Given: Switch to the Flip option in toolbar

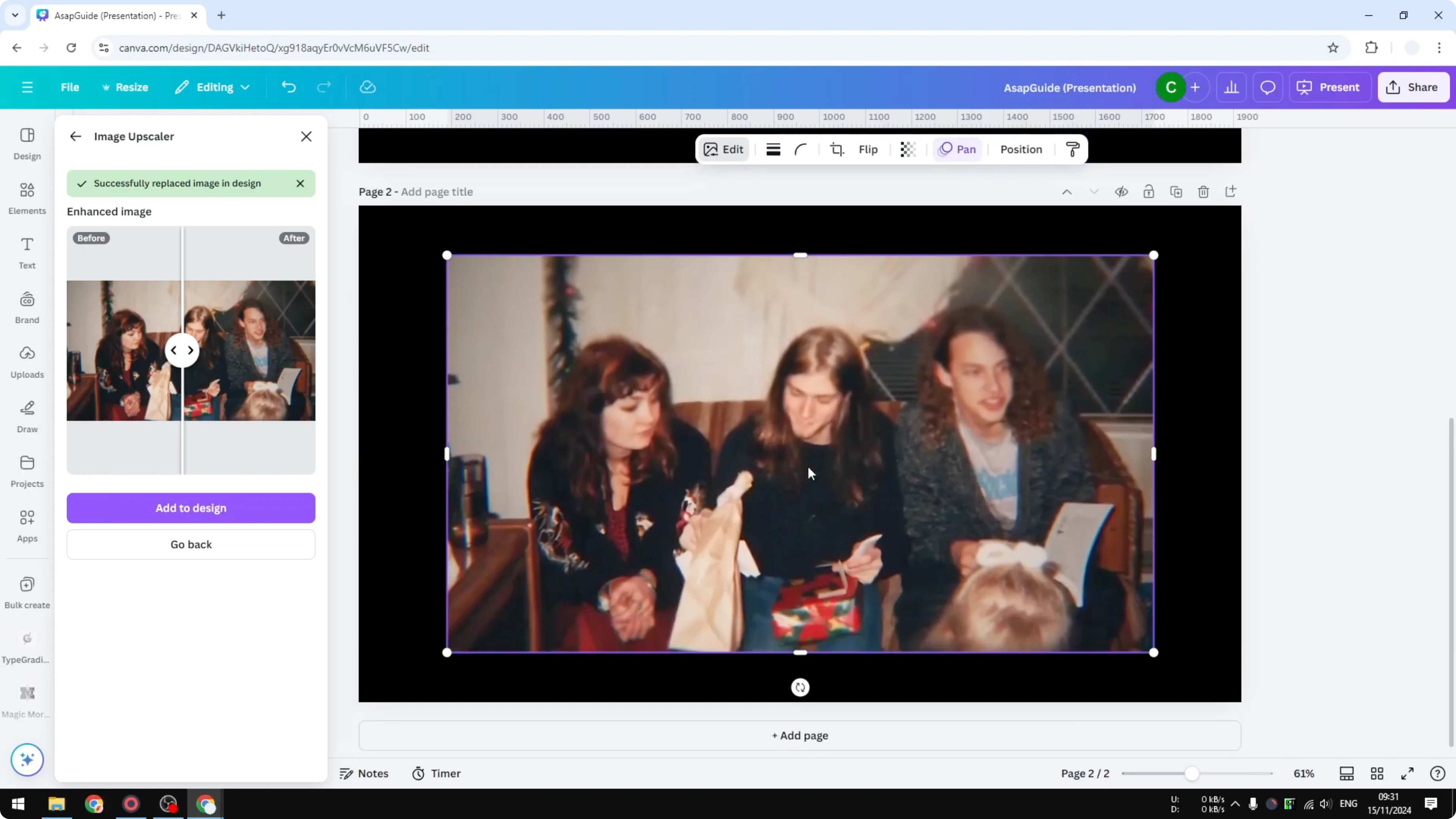Looking at the screenshot, I should click(868, 149).
